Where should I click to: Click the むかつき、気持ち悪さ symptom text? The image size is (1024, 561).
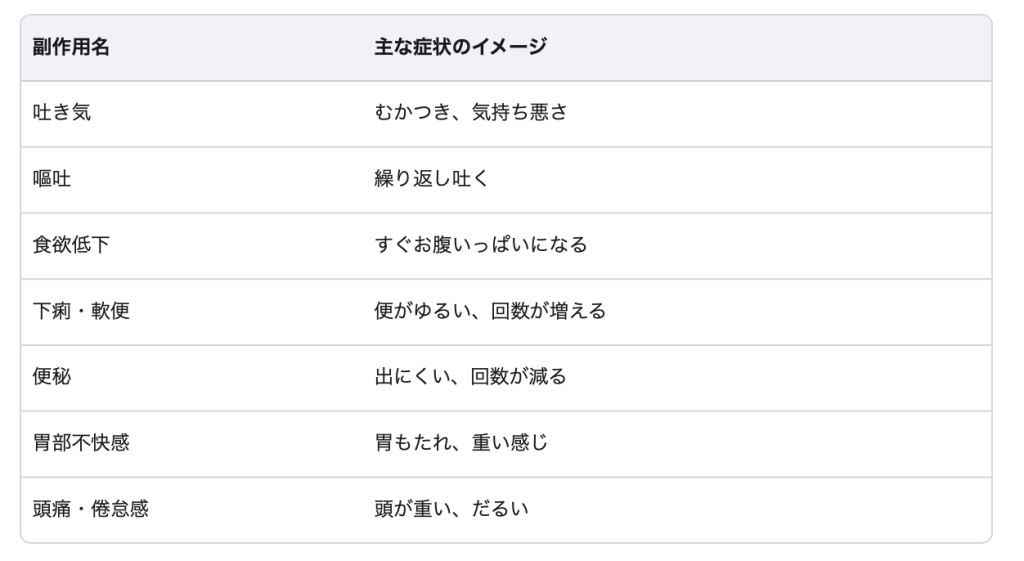pyautogui.click(x=471, y=114)
